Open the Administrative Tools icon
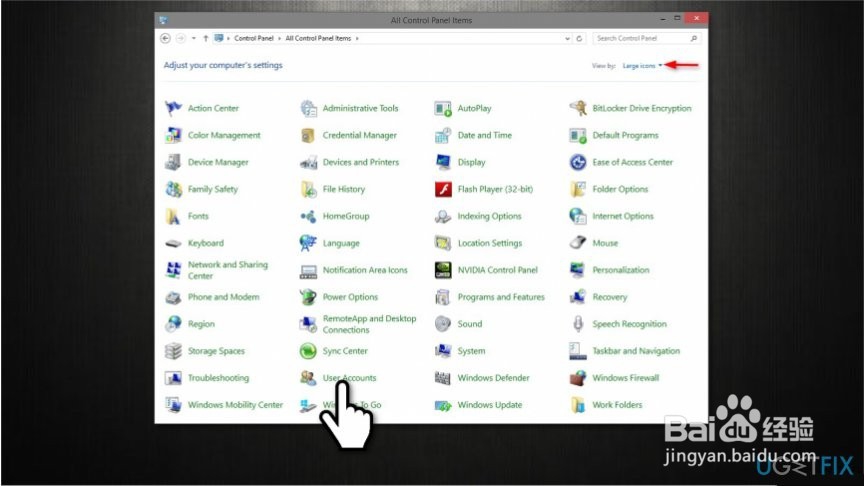The image size is (865, 486). (308, 108)
